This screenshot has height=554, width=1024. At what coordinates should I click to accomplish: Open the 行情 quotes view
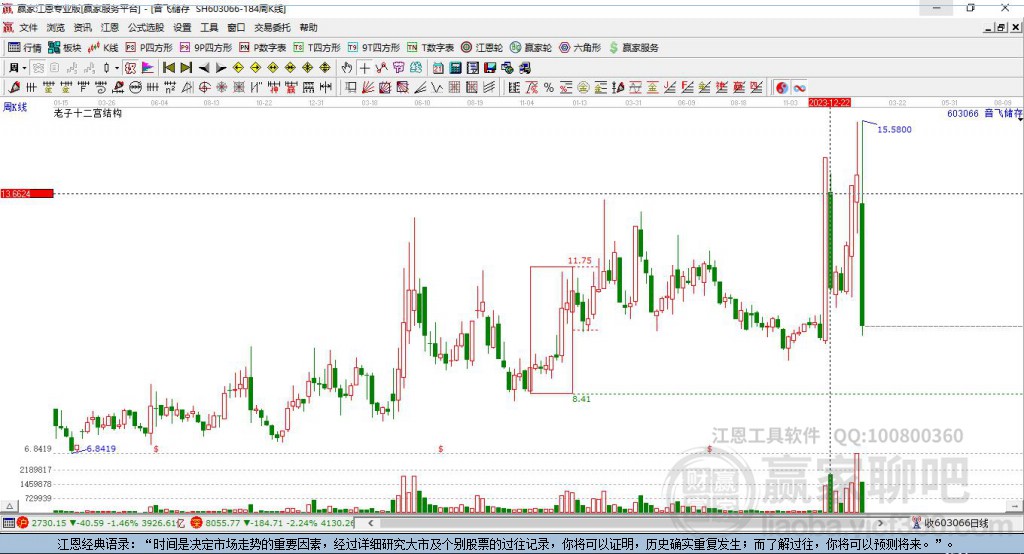point(24,48)
